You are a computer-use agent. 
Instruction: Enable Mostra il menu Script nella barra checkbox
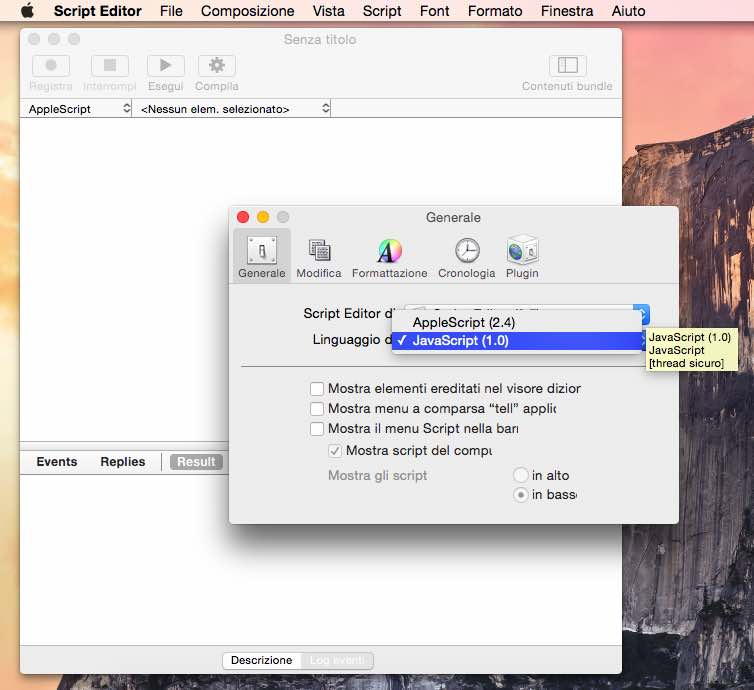coord(317,428)
